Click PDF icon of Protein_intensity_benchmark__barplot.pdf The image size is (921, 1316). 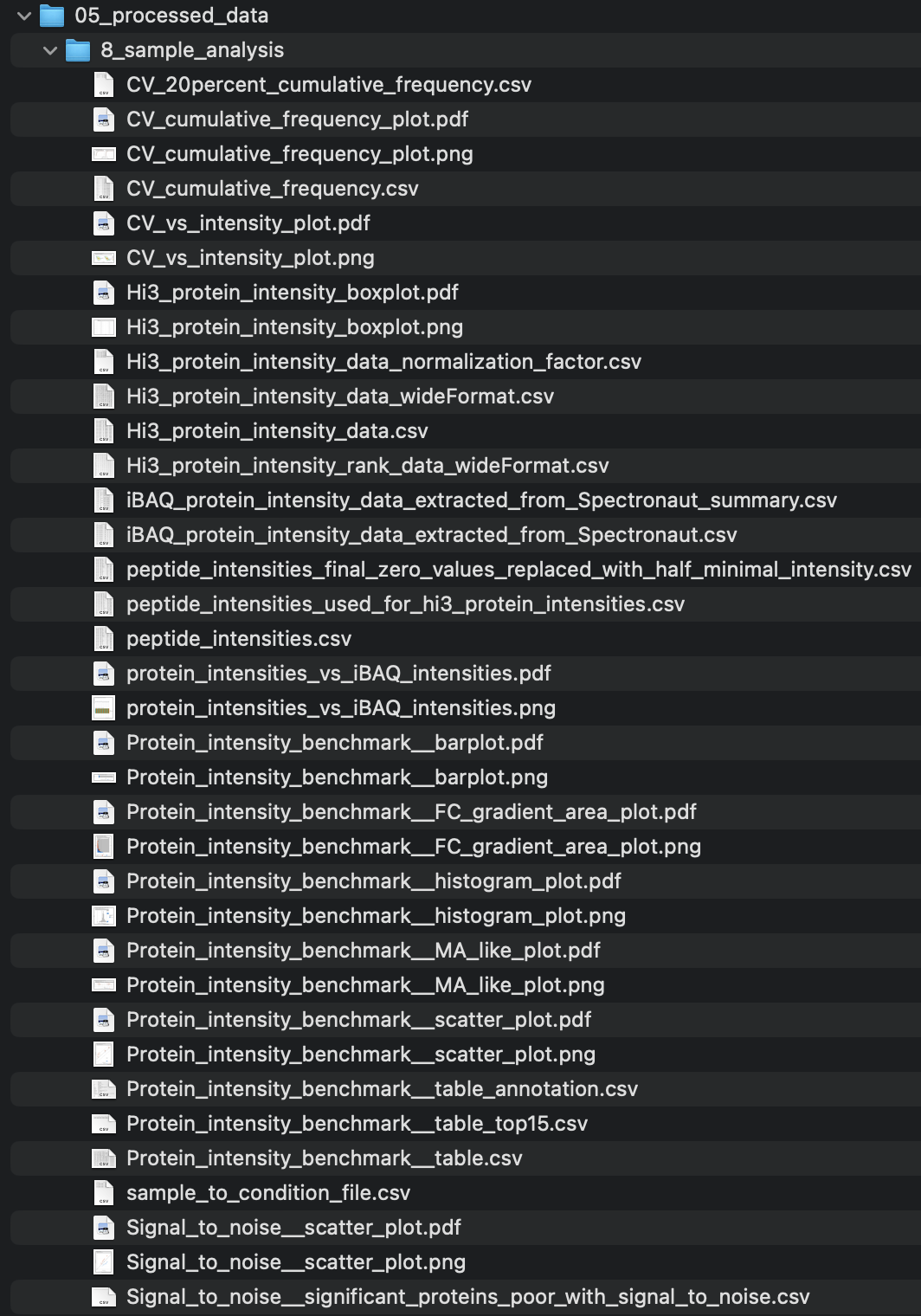tap(104, 743)
